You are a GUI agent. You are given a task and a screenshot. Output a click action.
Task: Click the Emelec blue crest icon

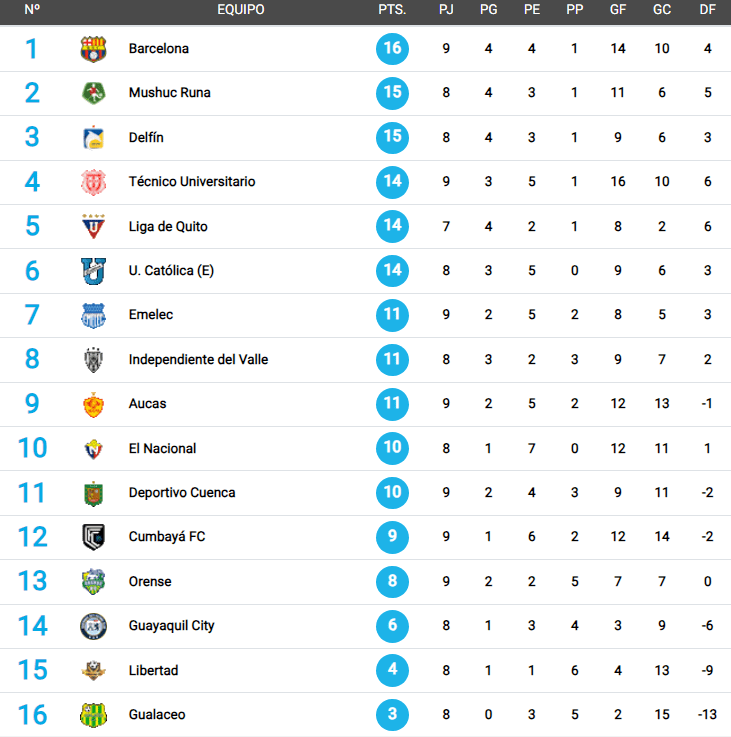point(94,315)
